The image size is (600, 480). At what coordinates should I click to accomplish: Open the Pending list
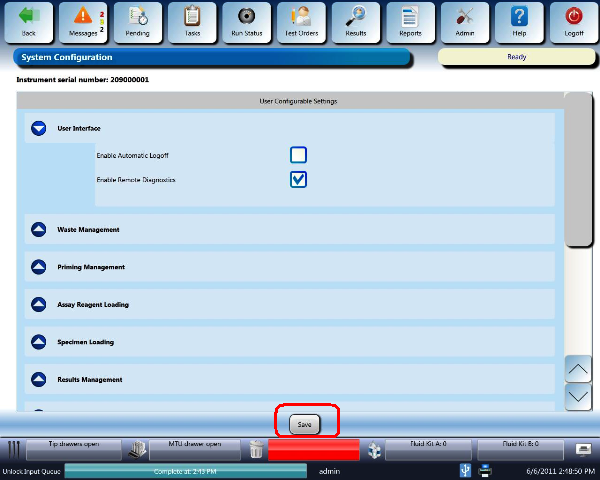(137, 19)
